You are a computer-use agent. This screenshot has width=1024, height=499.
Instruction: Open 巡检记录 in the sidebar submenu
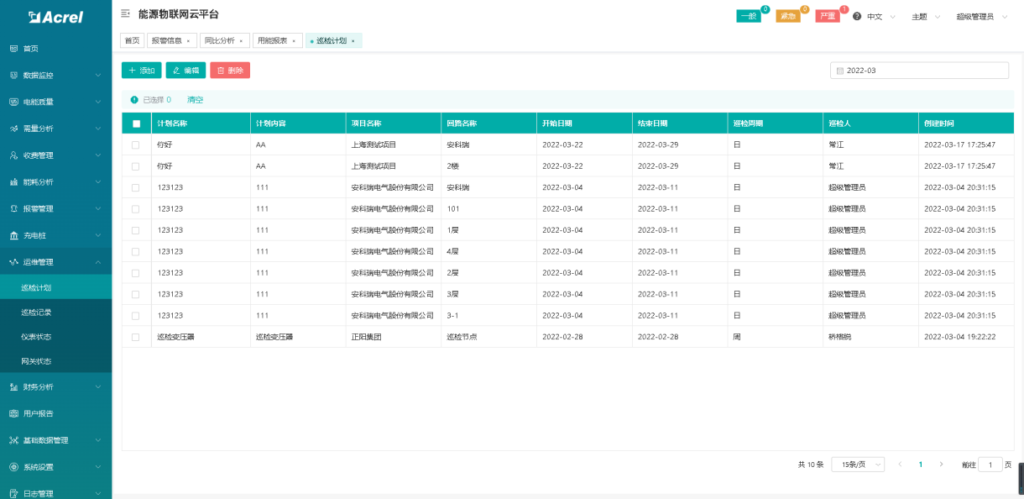(x=37, y=313)
